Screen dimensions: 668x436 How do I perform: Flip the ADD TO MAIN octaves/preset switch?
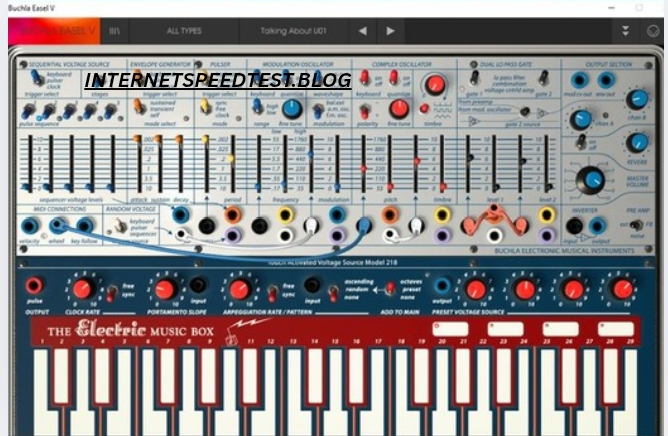click(389, 289)
